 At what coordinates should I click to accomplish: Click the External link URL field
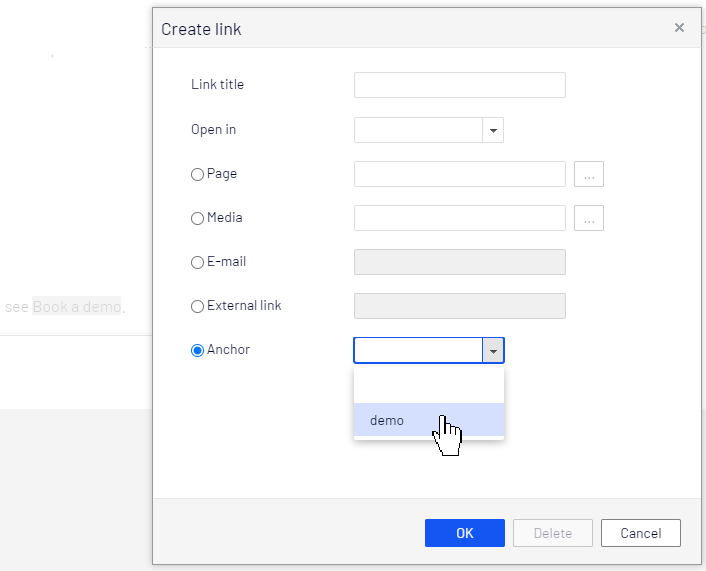coord(460,306)
